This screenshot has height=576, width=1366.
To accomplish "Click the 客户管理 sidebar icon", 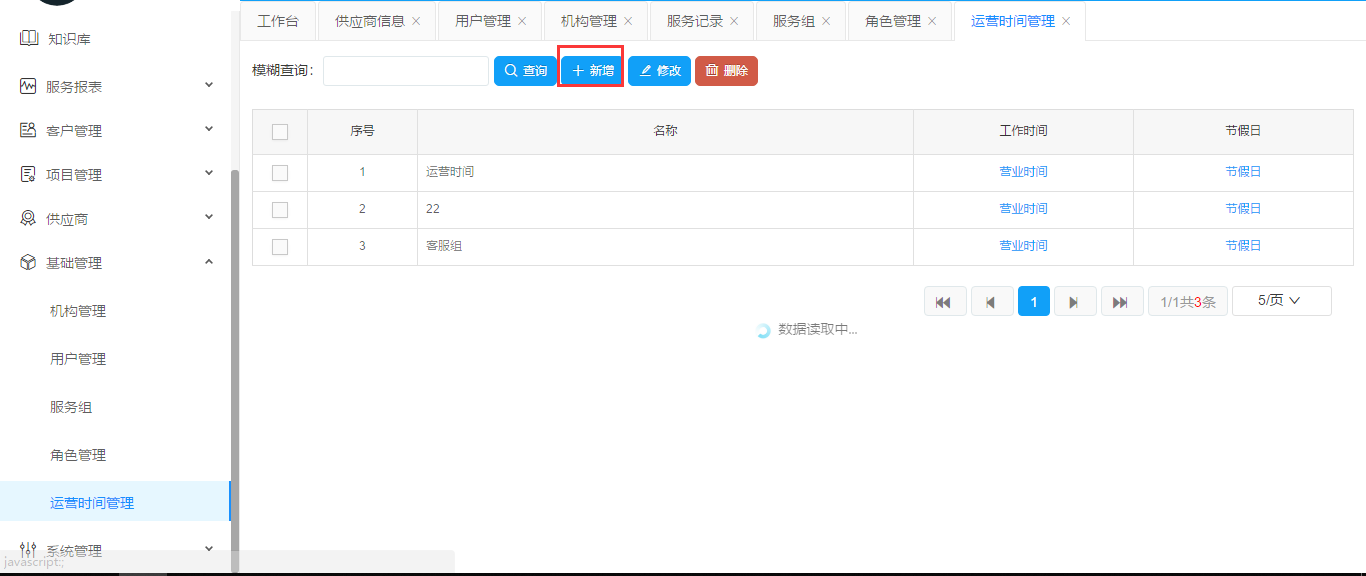I will pos(28,131).
